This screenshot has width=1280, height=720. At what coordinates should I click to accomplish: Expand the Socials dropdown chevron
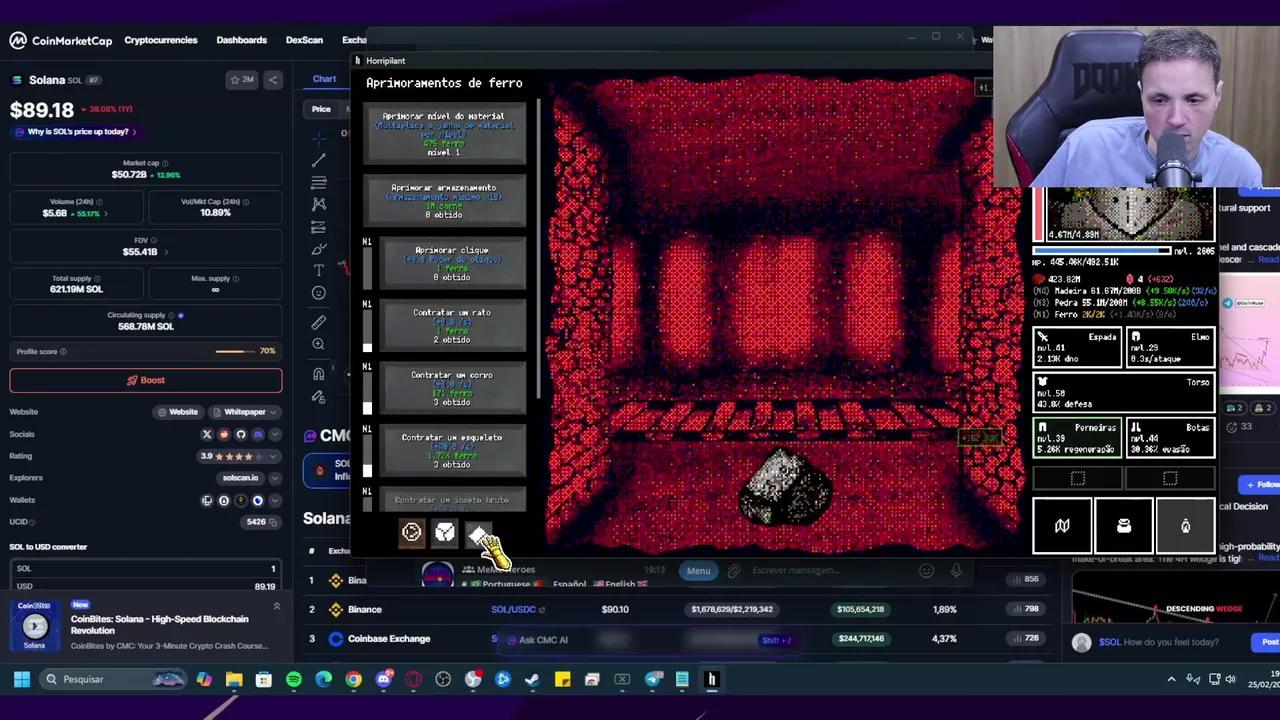coord(273,434)
